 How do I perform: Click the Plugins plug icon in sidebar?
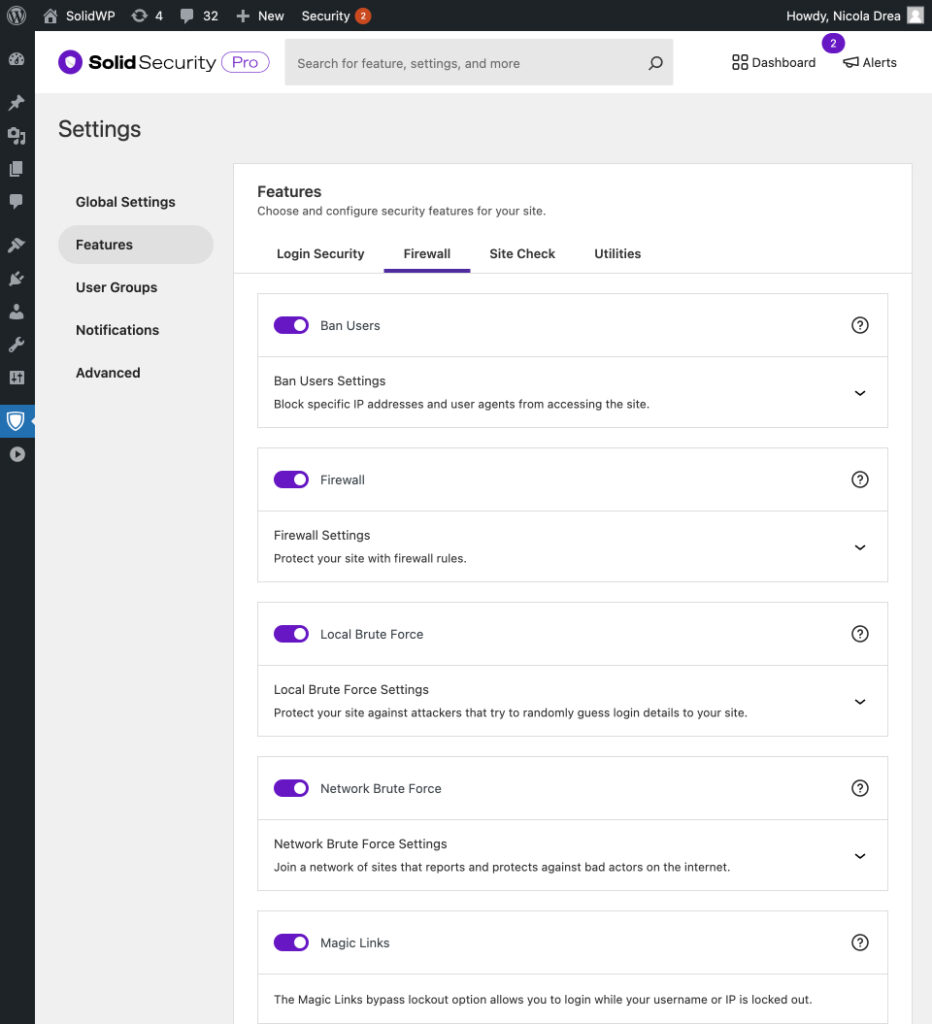point(16,279)
